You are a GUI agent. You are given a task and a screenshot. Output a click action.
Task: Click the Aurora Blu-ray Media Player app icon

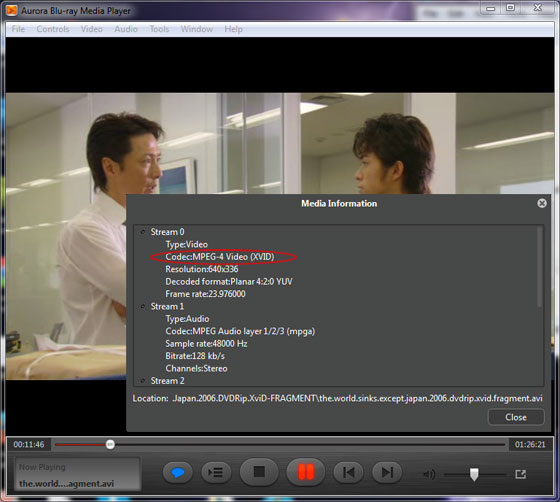12,11
